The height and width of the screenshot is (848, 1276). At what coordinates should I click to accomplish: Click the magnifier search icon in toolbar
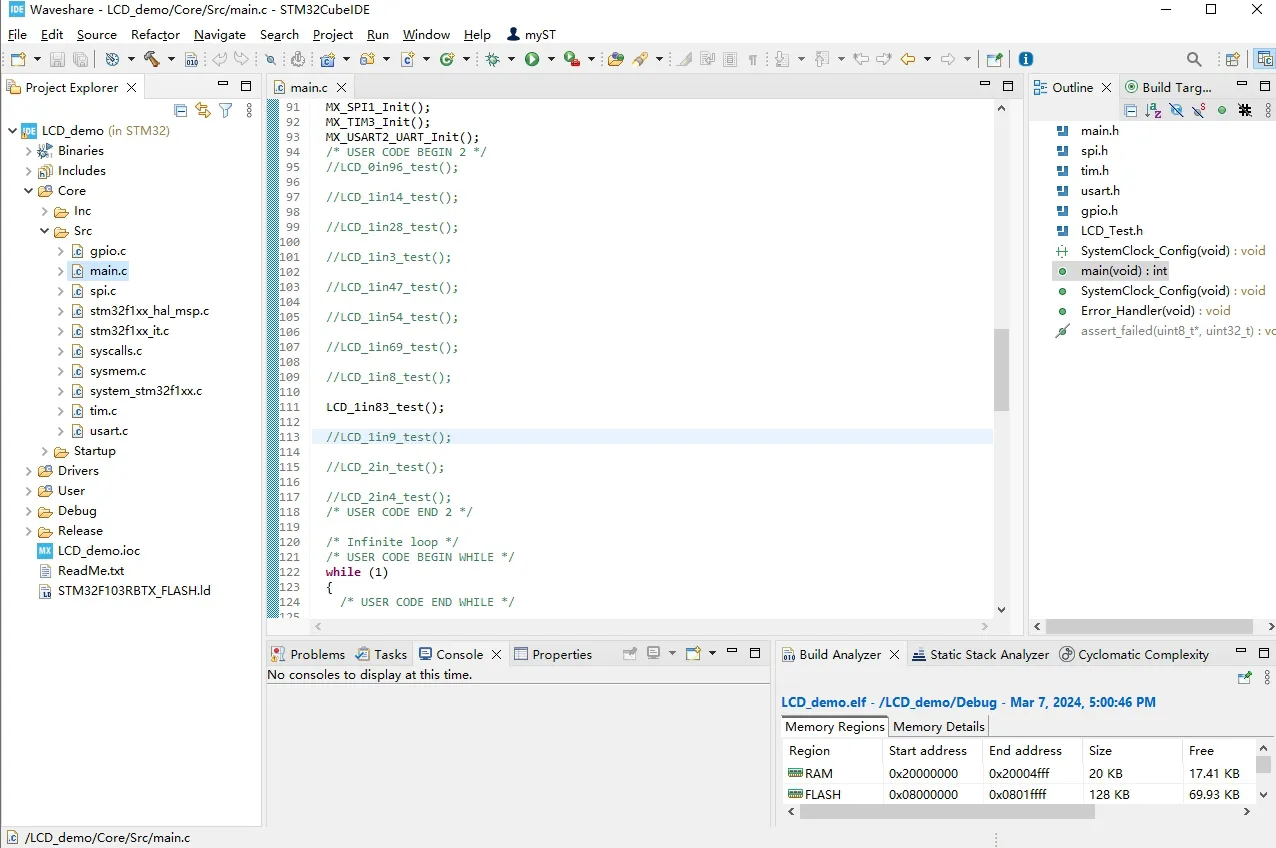[x=1194, y=59]
